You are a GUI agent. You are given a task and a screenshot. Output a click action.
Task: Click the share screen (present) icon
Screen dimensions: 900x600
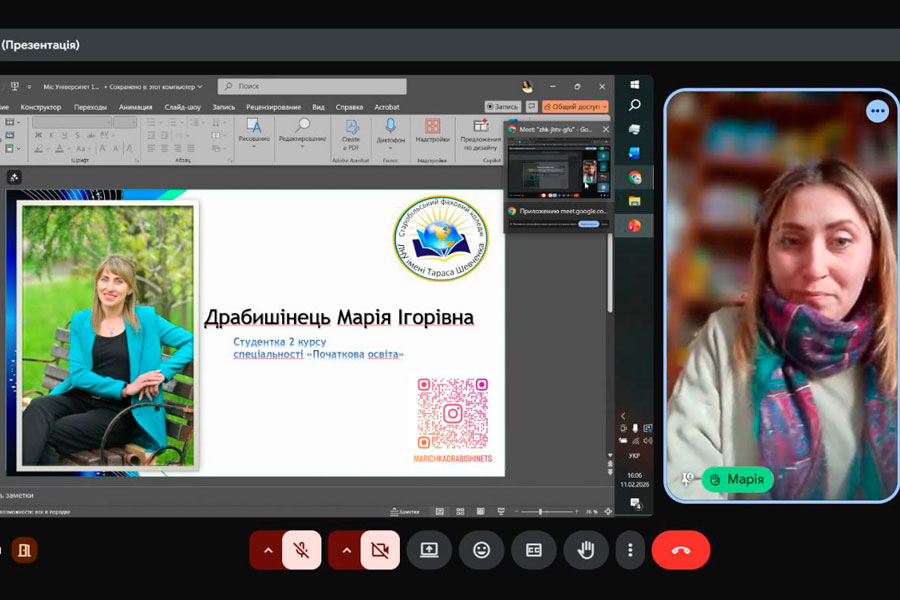point(429,550)
